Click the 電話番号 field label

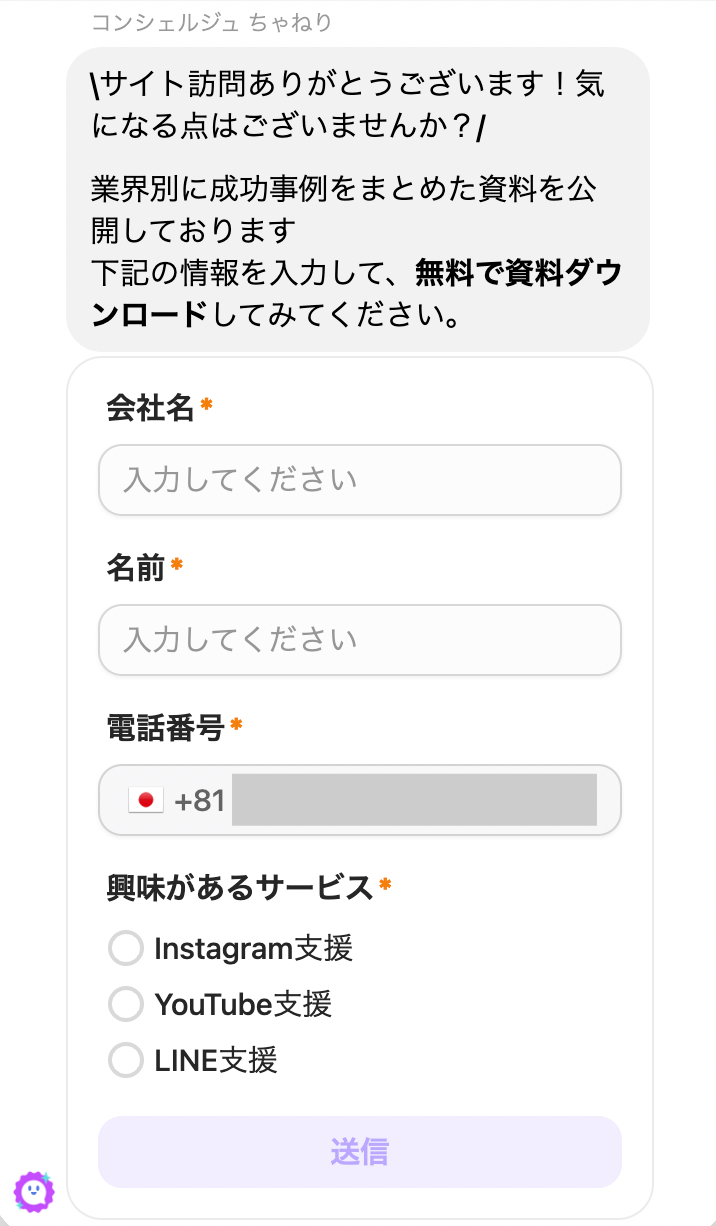pyautogui.click(x=165, y=727)
